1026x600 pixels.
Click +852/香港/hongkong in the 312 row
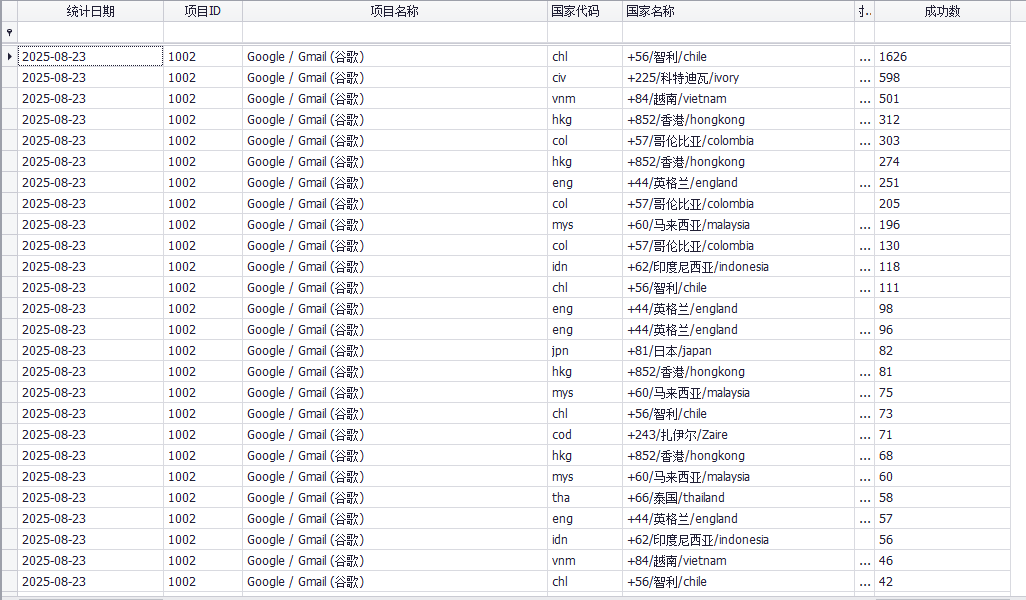(x=738, y=120)
